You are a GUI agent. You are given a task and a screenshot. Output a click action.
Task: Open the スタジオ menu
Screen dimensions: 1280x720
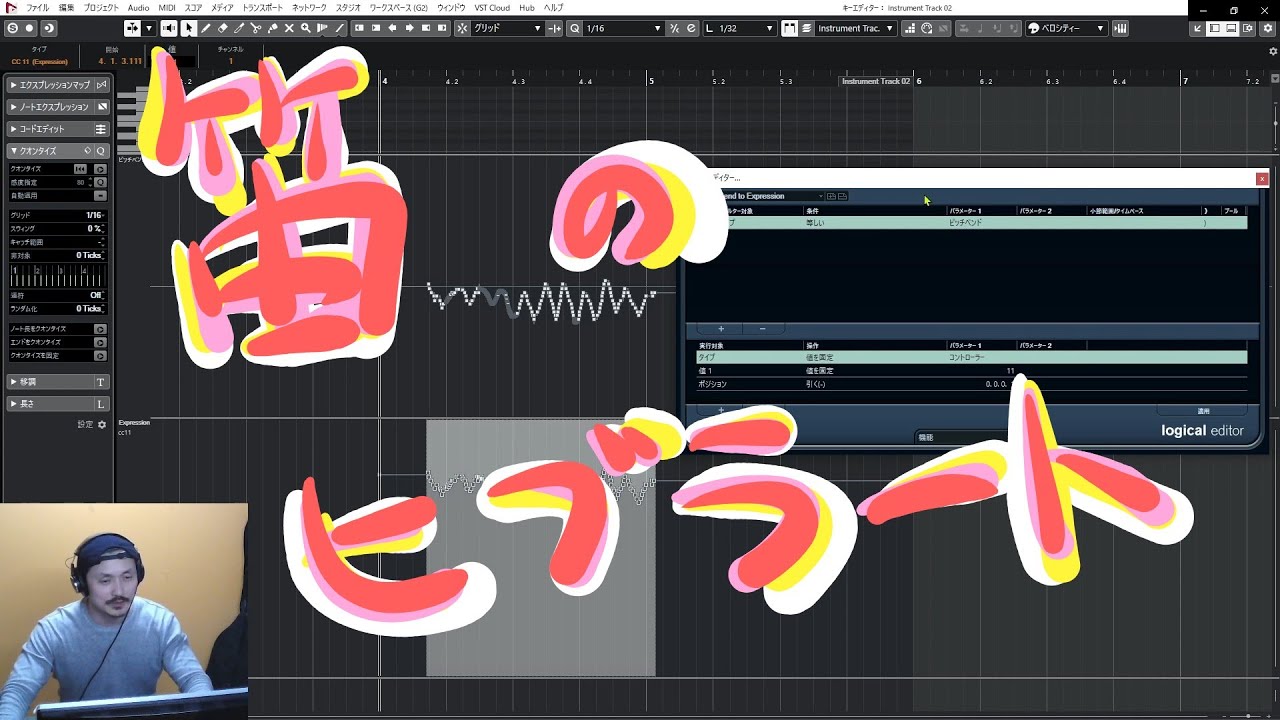[348, 8]
